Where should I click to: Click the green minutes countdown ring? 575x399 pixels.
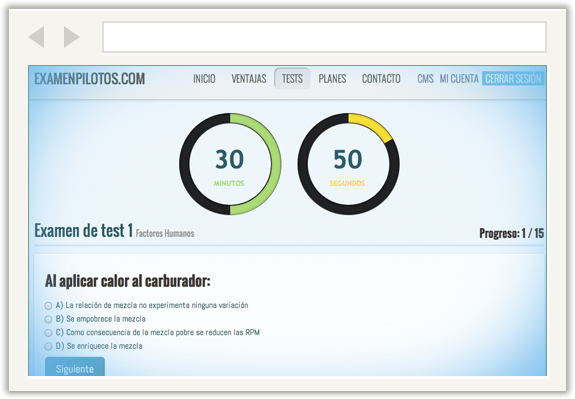[230, 164]
